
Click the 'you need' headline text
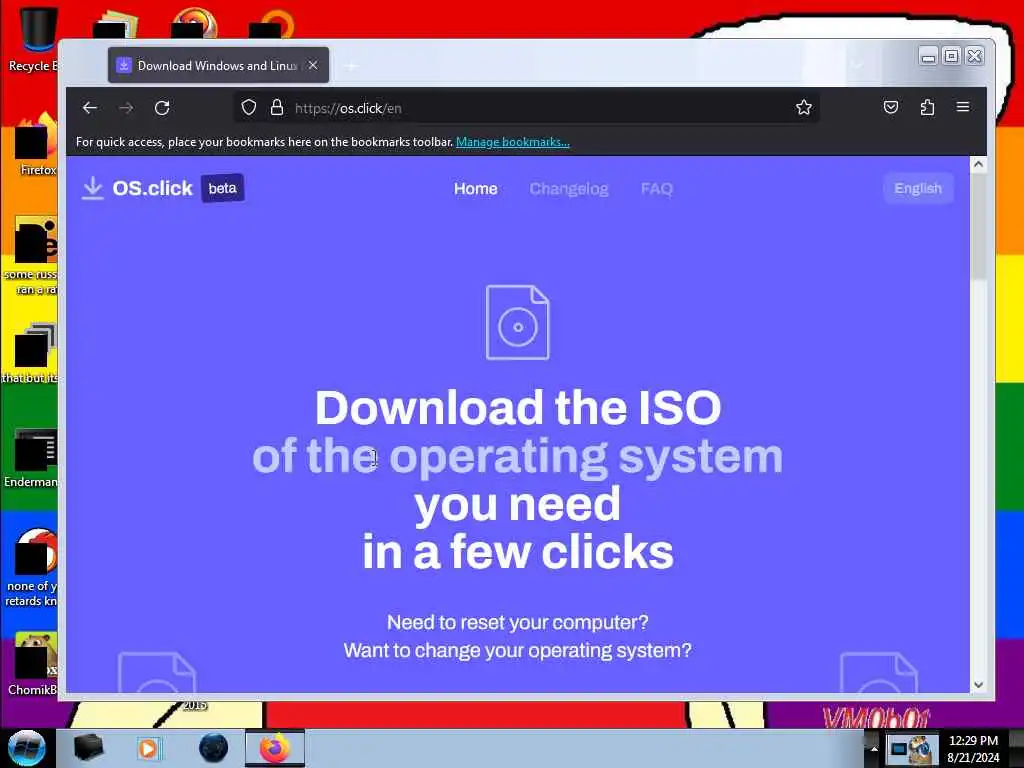tap(518, 505)
